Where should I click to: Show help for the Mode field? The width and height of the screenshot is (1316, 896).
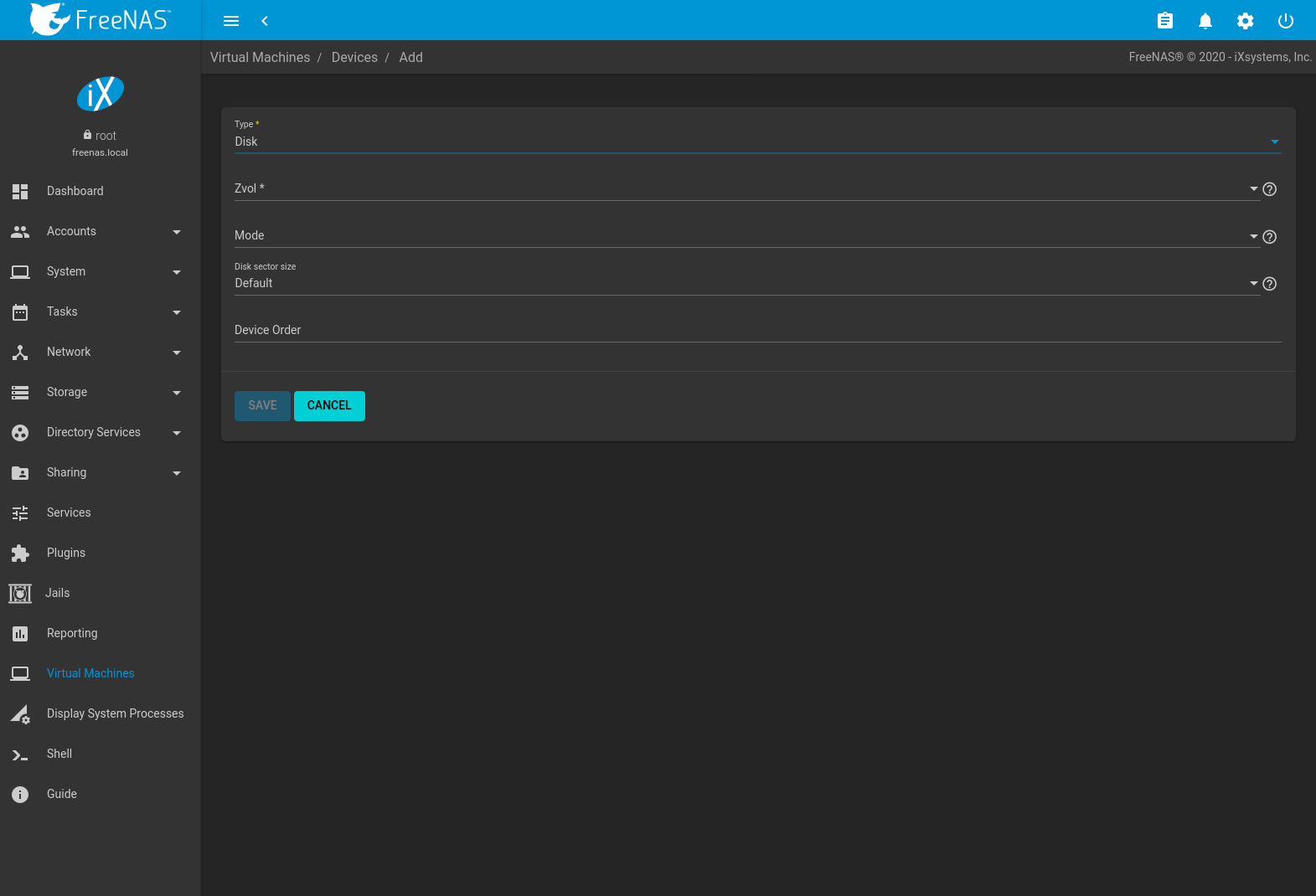point(1269,237)
